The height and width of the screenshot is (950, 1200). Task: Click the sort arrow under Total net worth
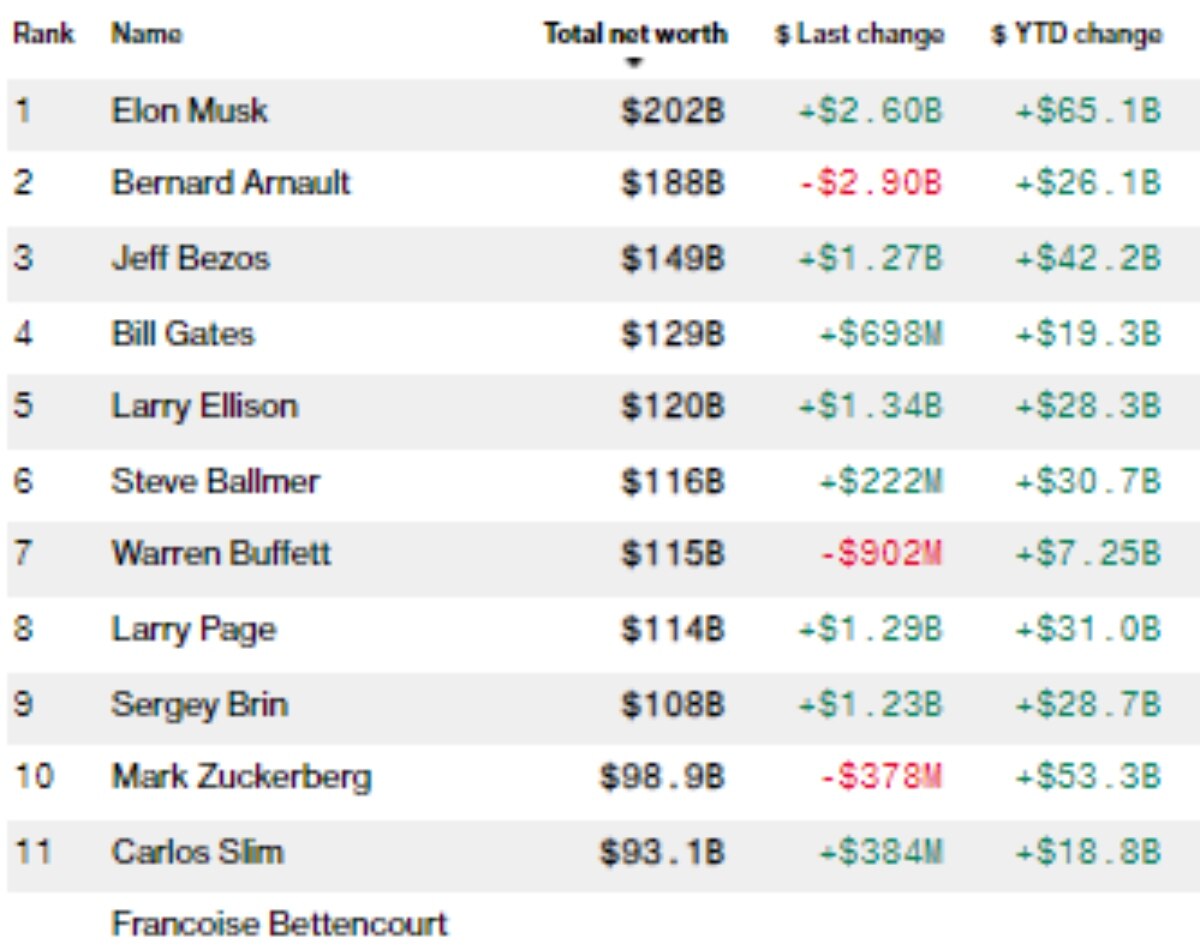coord(634,63)
